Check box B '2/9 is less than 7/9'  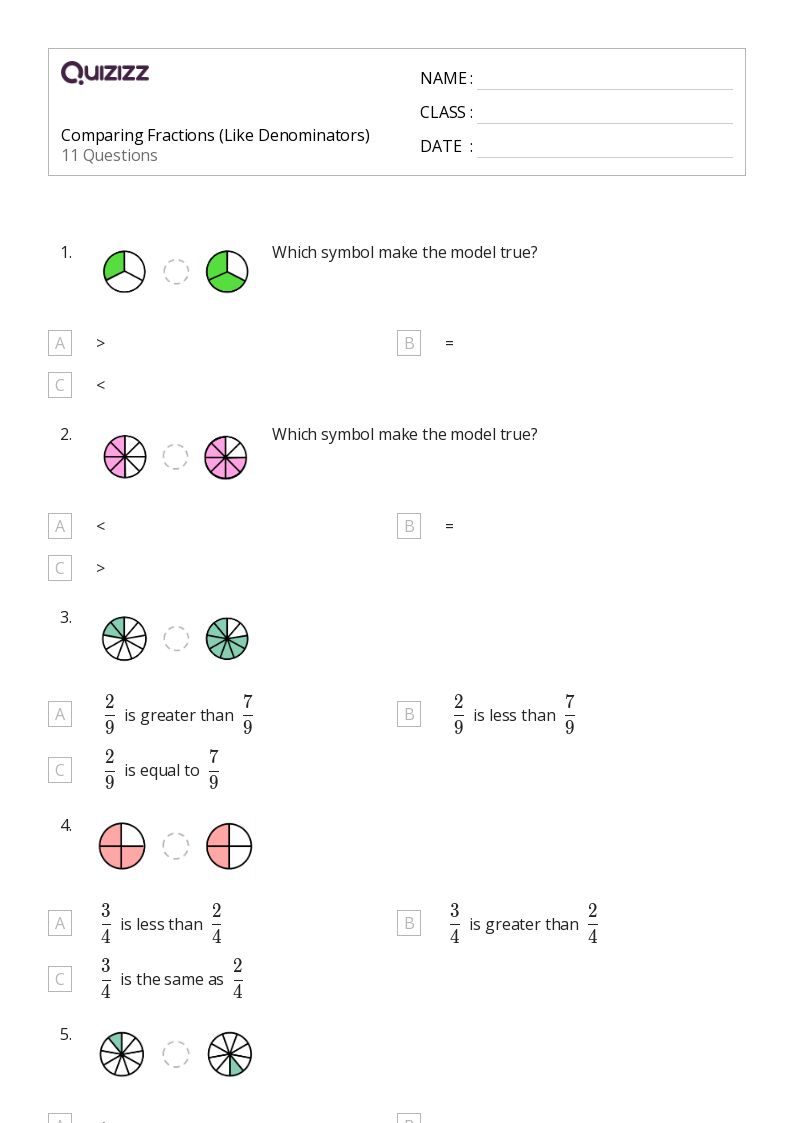(x=409, y=714)
